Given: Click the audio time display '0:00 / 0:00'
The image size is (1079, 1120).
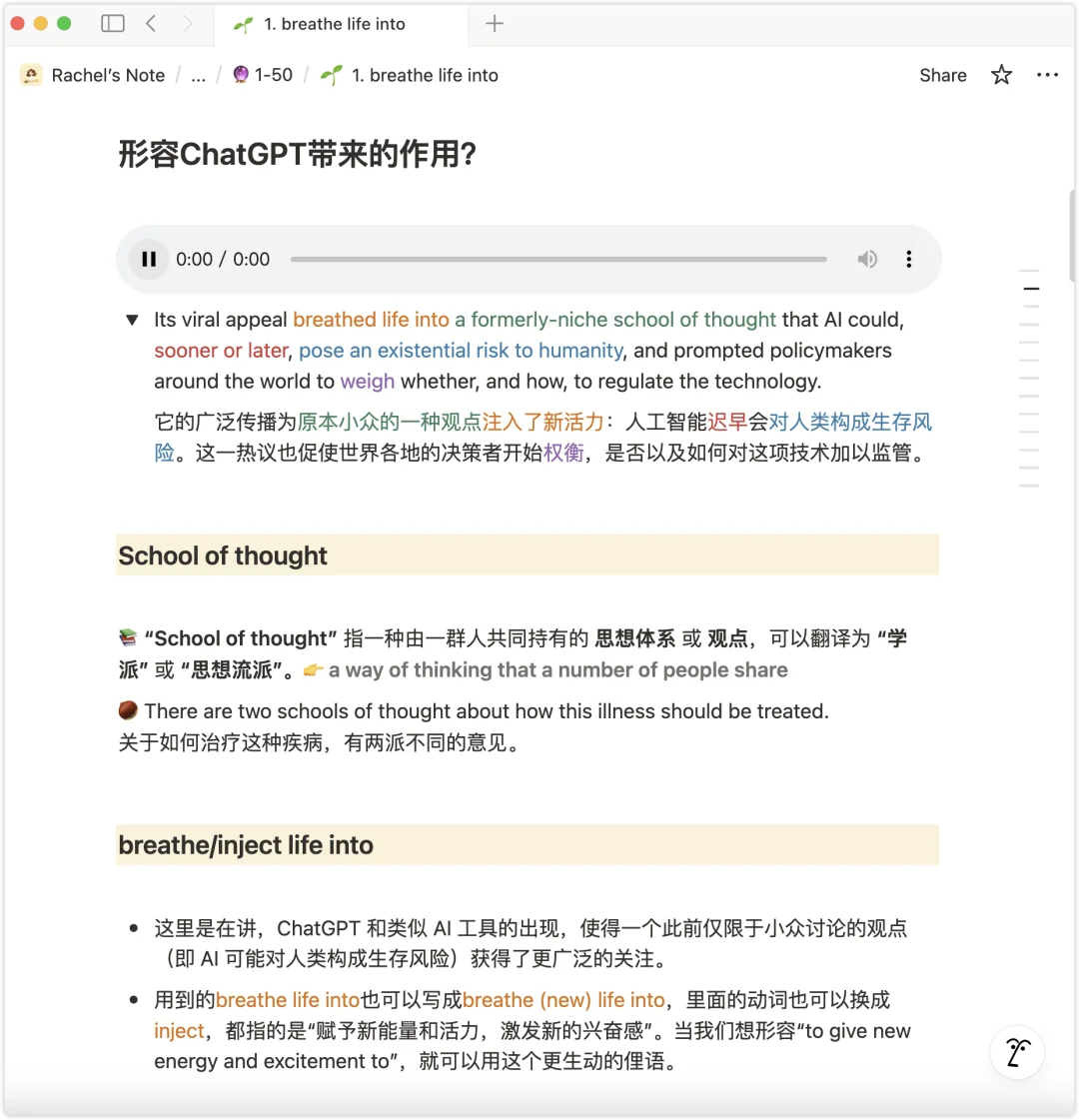Looking at the screenshot, I should click(223, 260).
